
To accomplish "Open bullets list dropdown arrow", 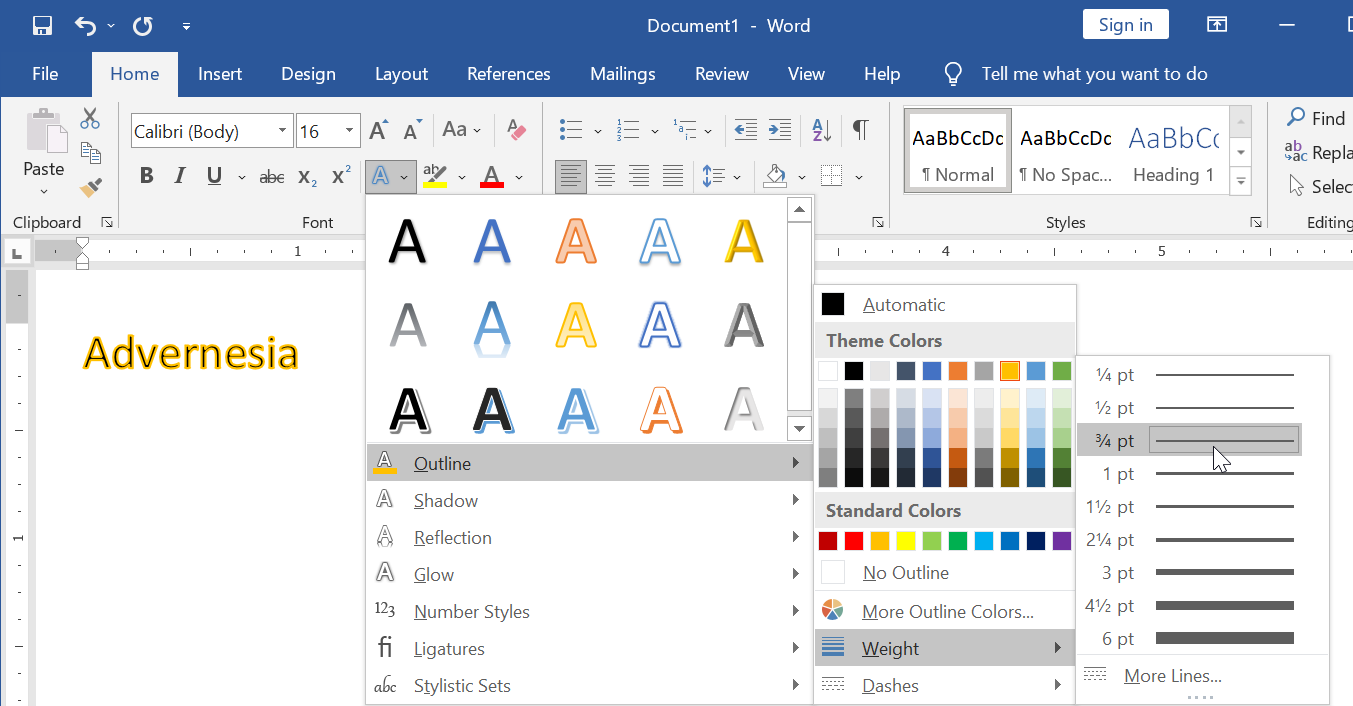I will 598,131.
